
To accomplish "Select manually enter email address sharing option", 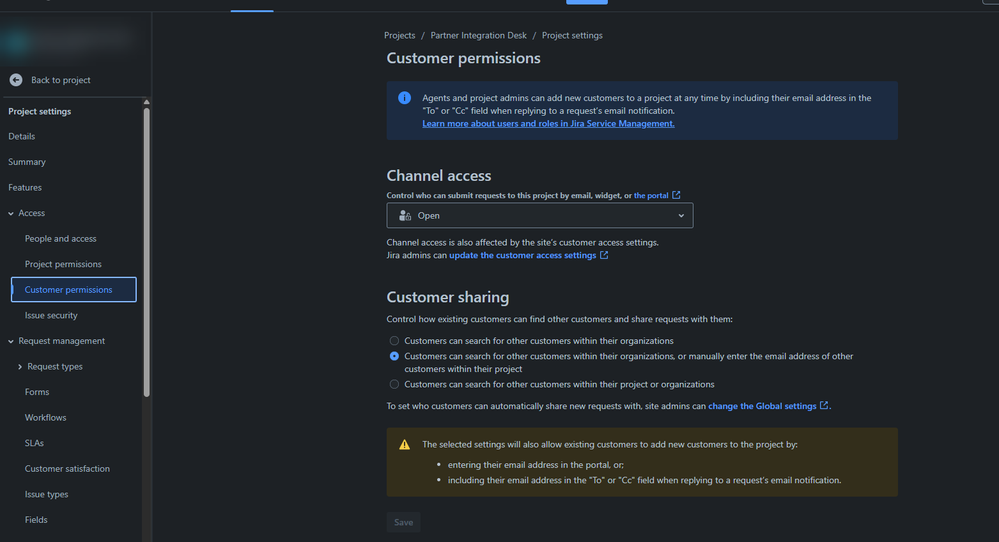I will [394, 356].
